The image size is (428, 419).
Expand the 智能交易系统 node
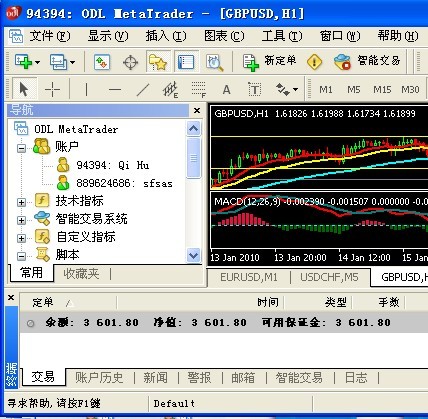(21, 220)
